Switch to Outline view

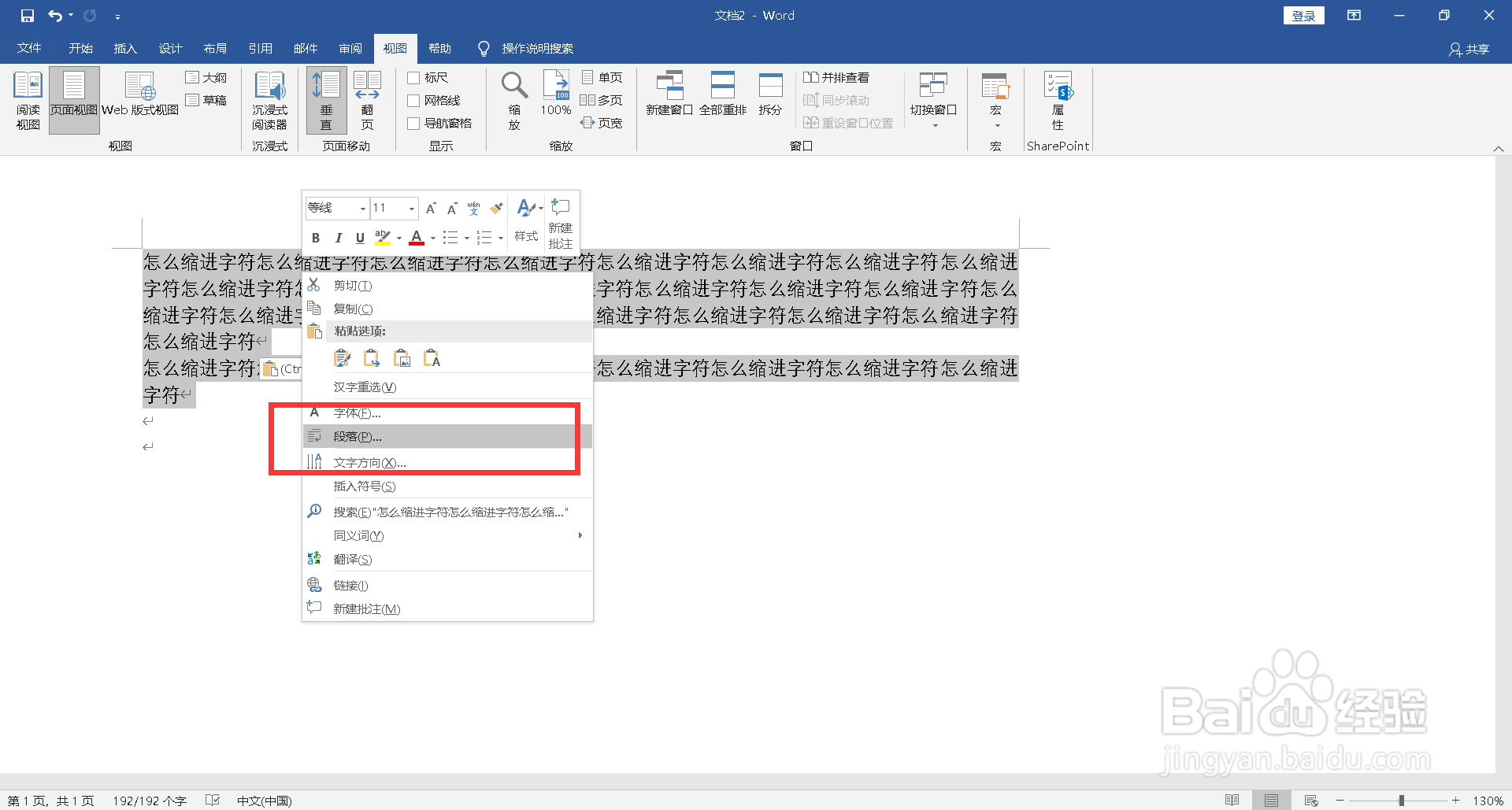point(206,78)
